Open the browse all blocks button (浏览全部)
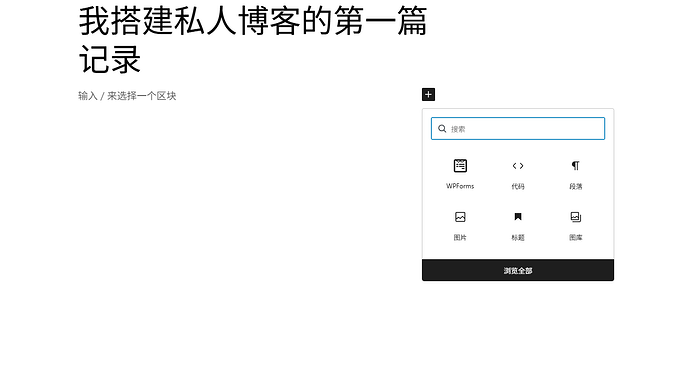This screenshot has width=690, height=369. coord(518,270)
